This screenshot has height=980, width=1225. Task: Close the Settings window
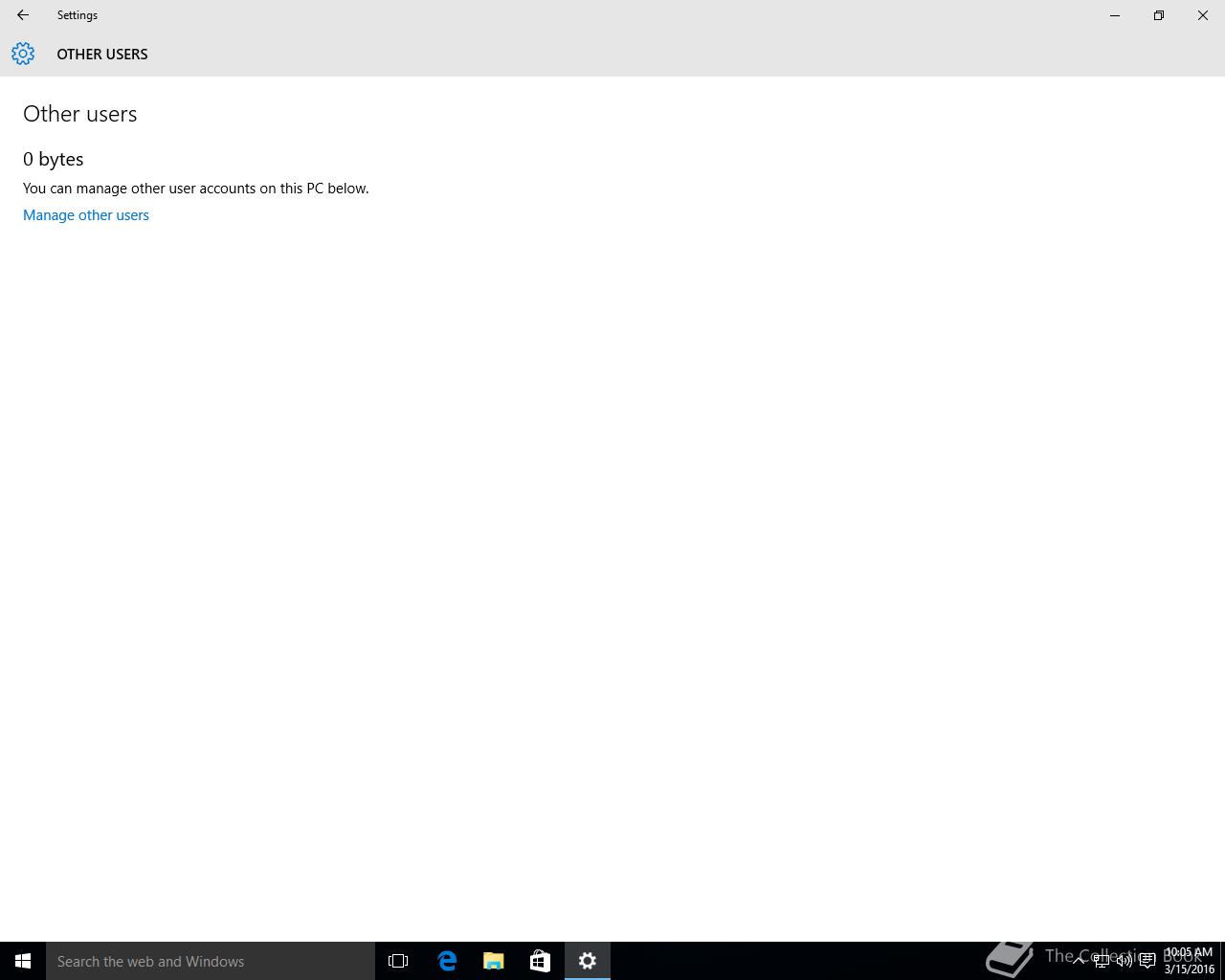(1203, 15)
